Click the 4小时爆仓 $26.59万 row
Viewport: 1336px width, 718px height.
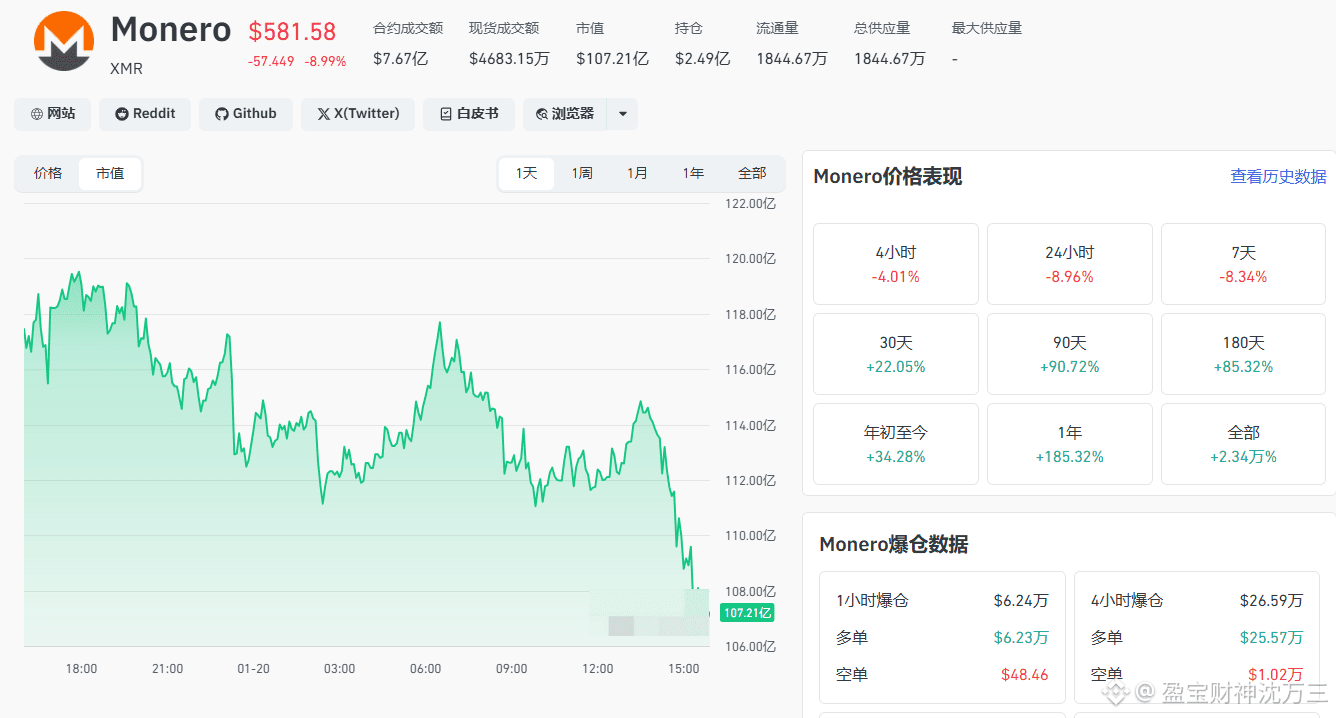pos(1197,601)
